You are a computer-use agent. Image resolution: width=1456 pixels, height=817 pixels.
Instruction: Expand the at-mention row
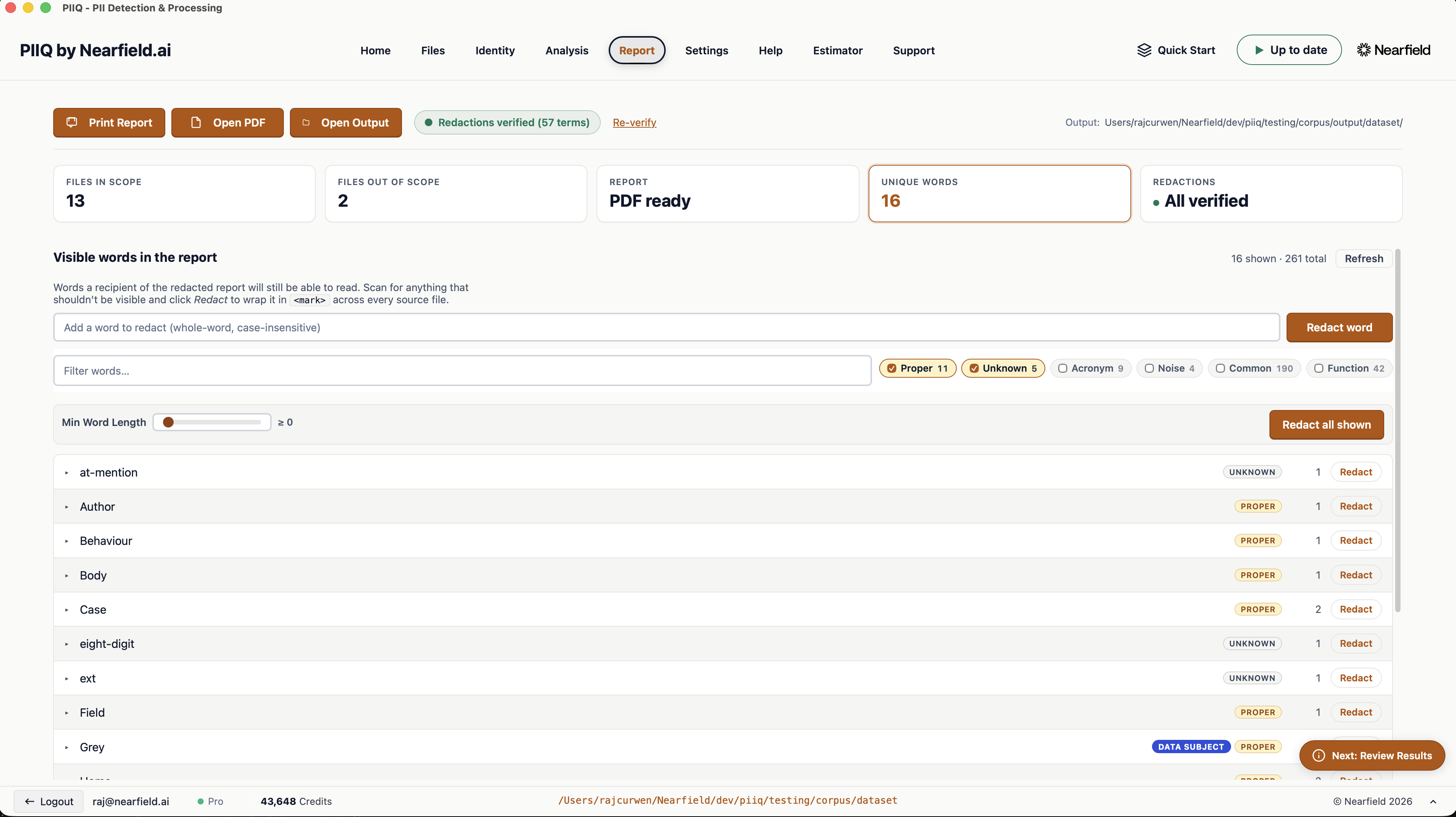tap(67, 473)
